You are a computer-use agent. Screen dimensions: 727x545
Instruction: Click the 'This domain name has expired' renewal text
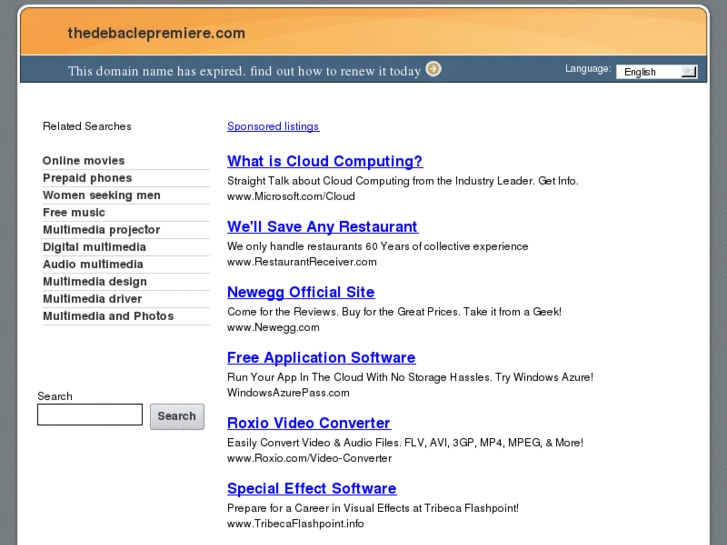click(244, 71)
